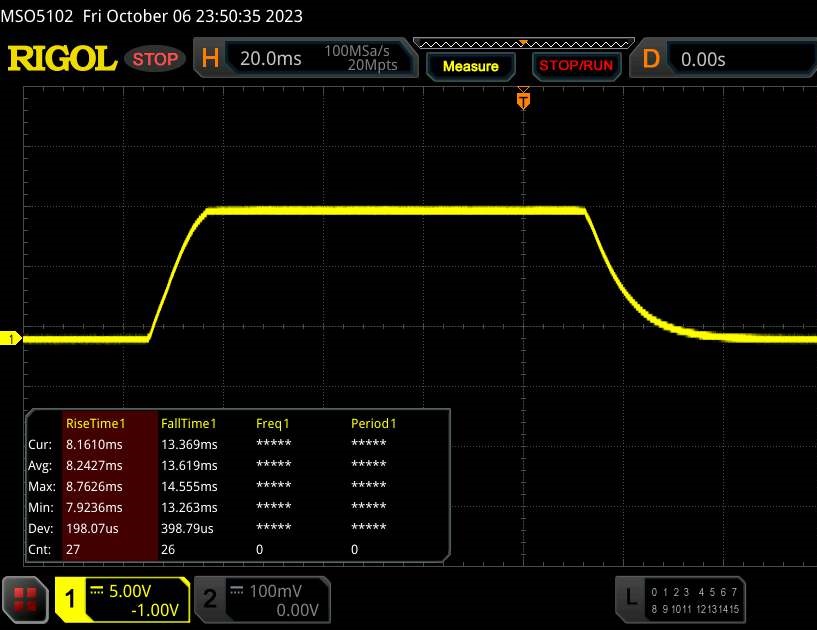Open the red grid function menu icon
This screenshot has height=630, width=817.
[x=25, y=599]
